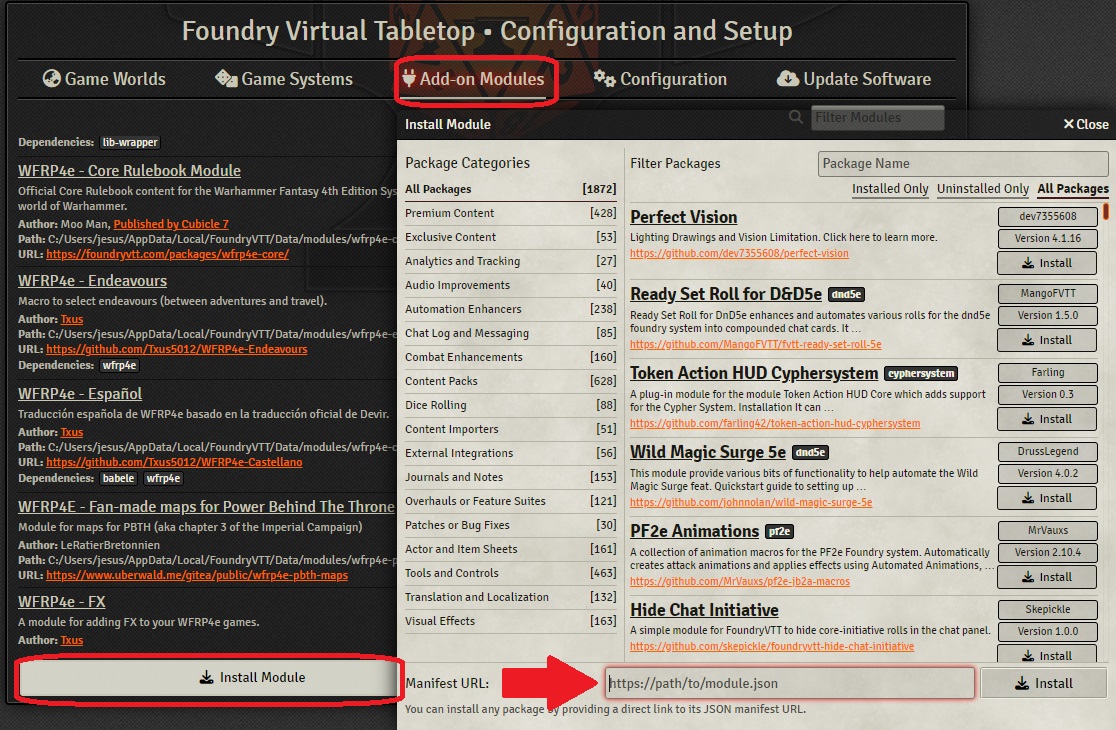The width and height of the screenshot is (1116, 730).
Task: Open the Configuration tab
Action: 660,79
